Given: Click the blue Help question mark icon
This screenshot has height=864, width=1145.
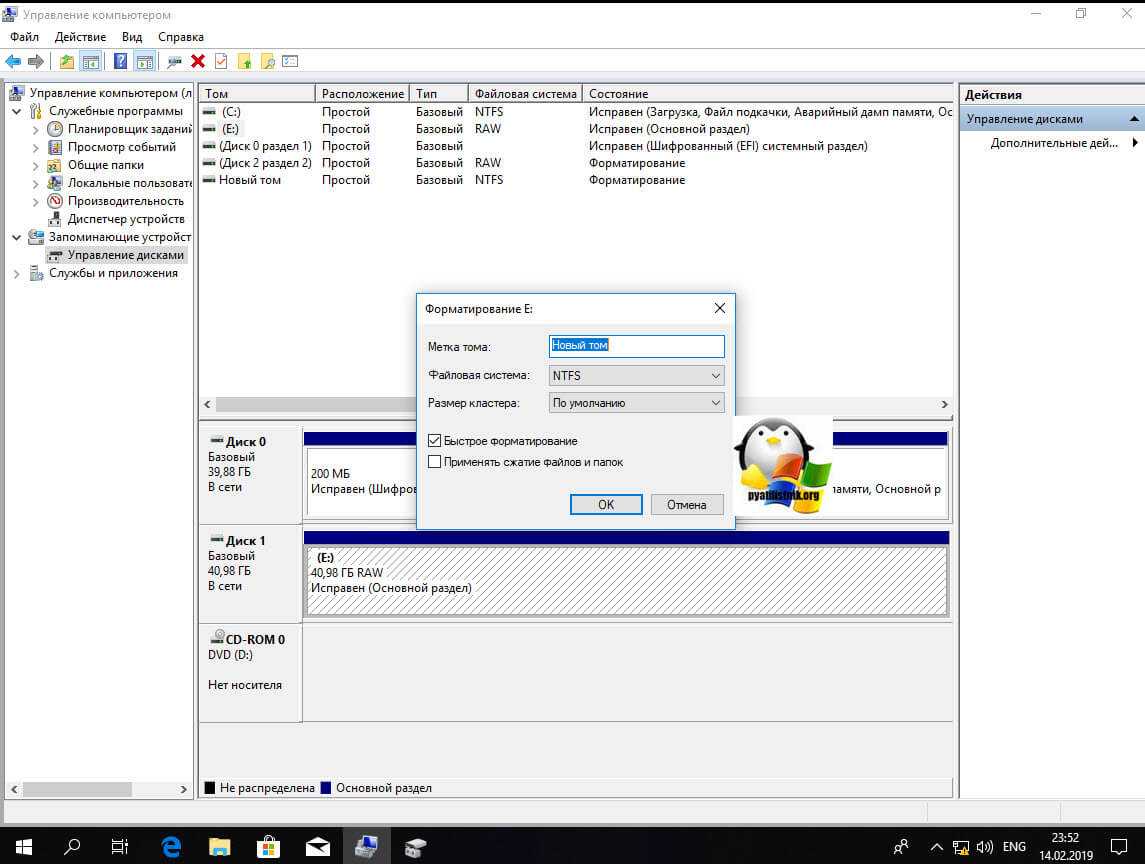Looking at the screenshot, I should 120,61.
